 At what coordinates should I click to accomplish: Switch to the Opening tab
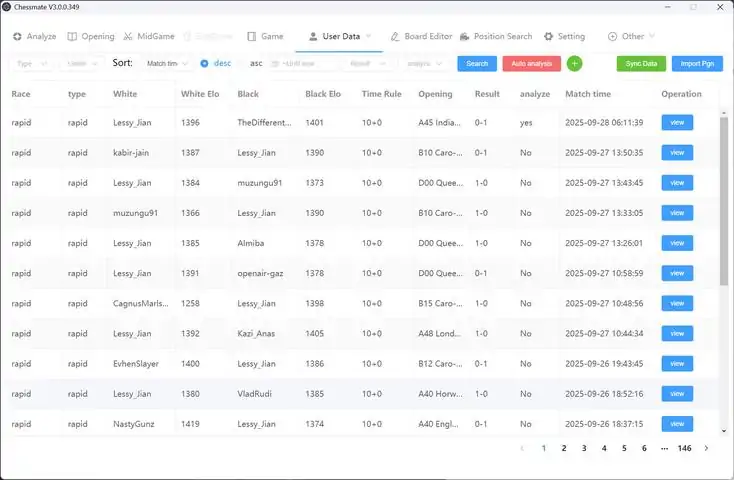click(x=91, y=37)
